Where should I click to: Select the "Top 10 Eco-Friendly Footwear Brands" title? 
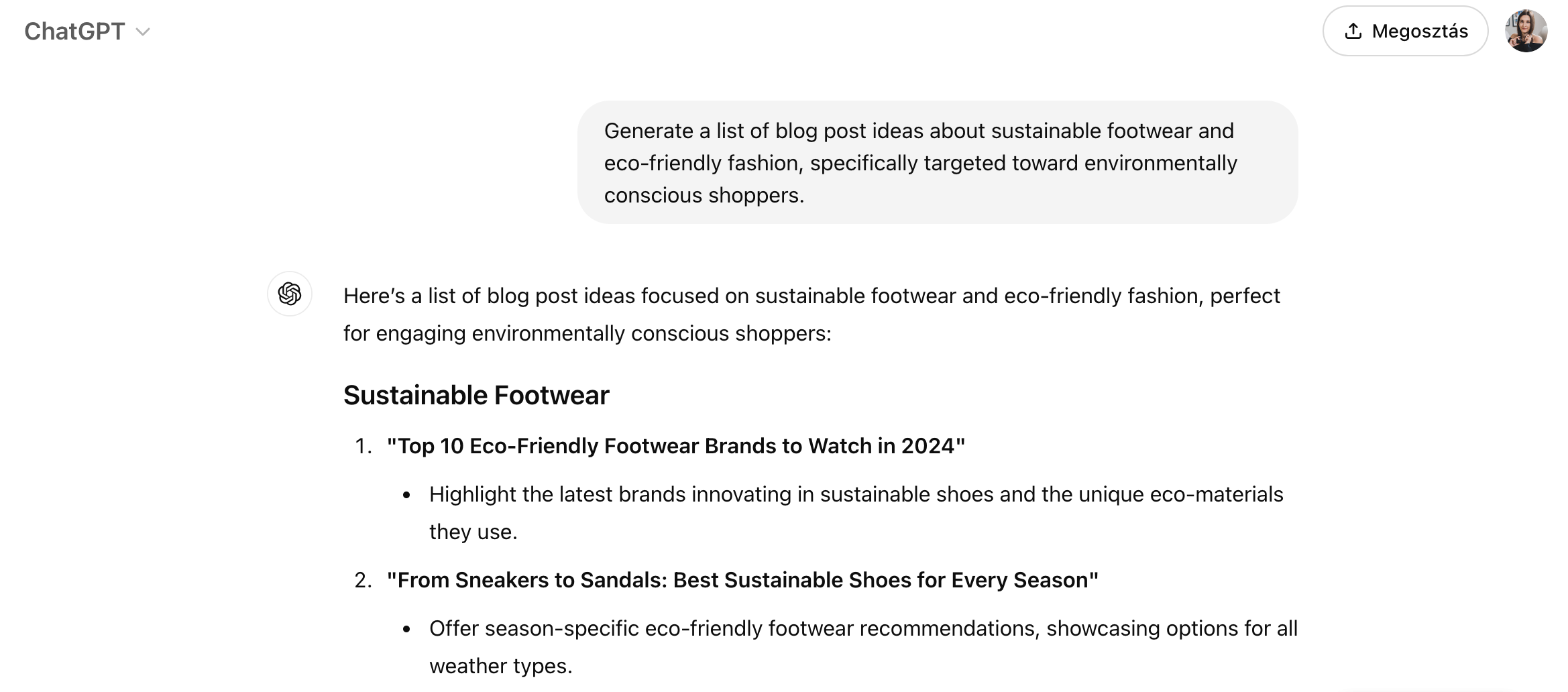click(x=676, y=446)
